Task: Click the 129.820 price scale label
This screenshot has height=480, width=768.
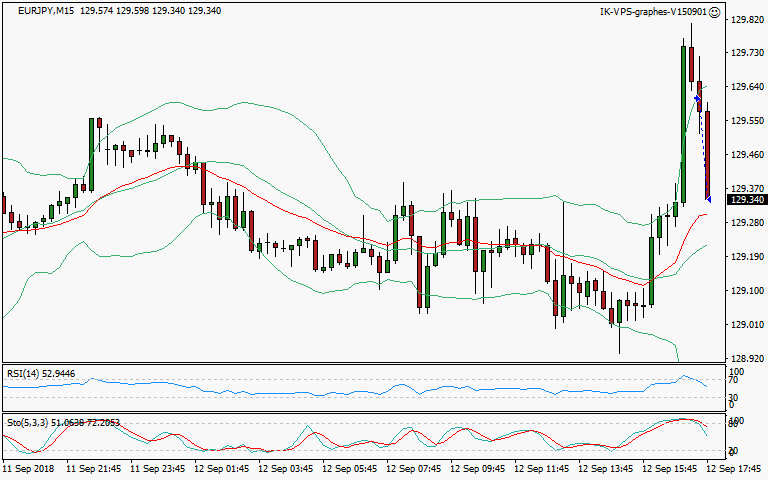Action: (746, 20)
